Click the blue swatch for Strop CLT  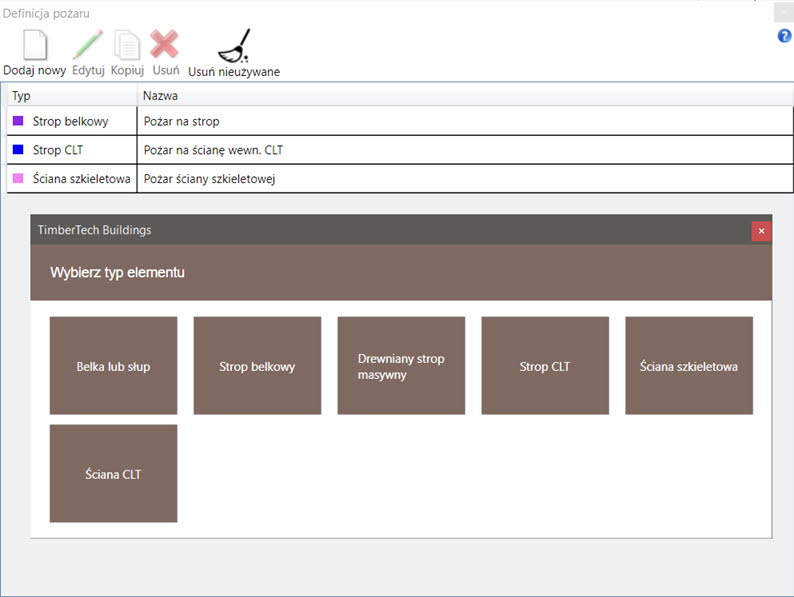[18, 150]
